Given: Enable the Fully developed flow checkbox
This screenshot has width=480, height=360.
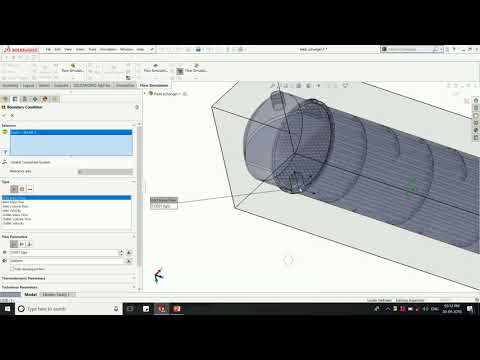Looking at the screenshot, I should 12,269.
